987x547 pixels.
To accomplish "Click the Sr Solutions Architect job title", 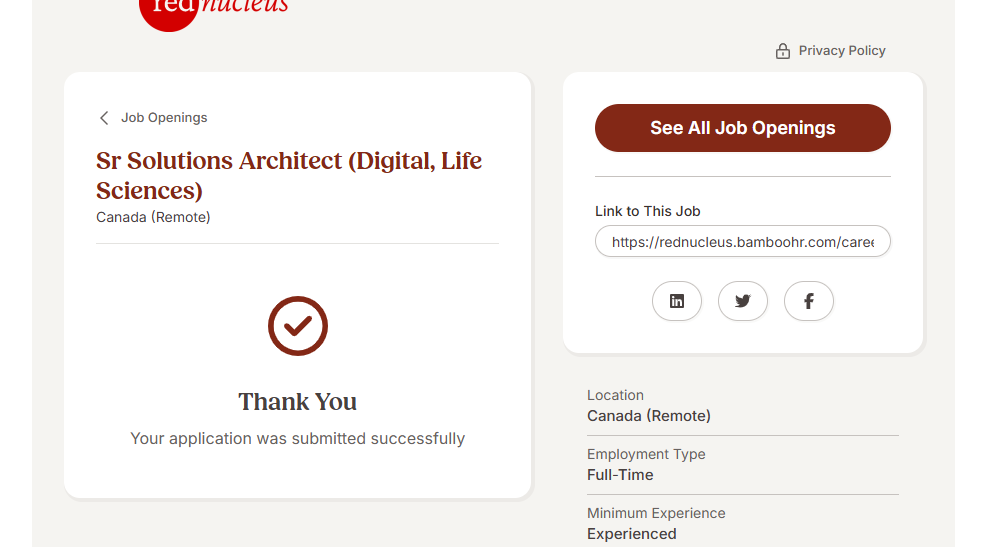I will [289, 175].
